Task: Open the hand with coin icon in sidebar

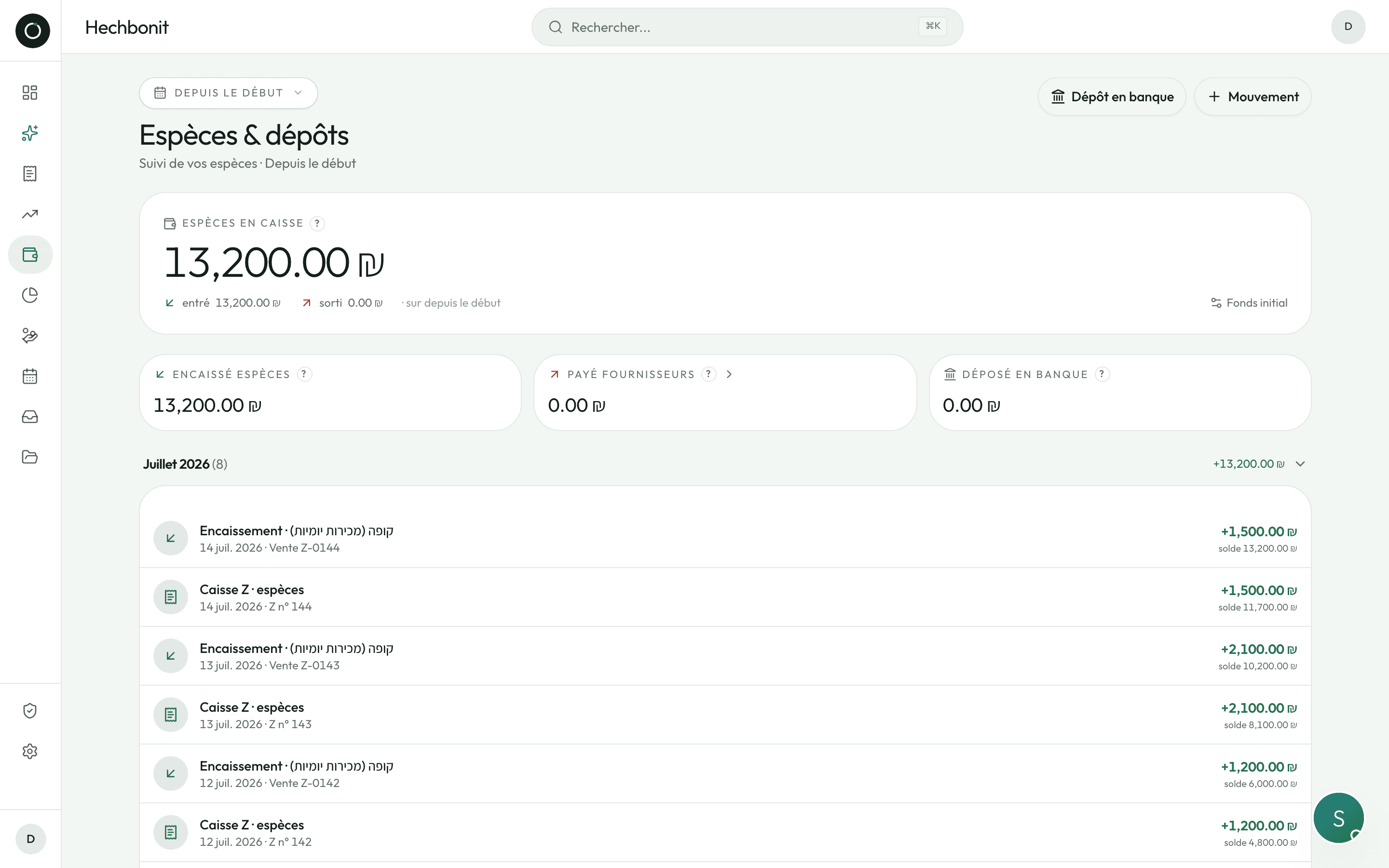Action: (x=30, y=335)
